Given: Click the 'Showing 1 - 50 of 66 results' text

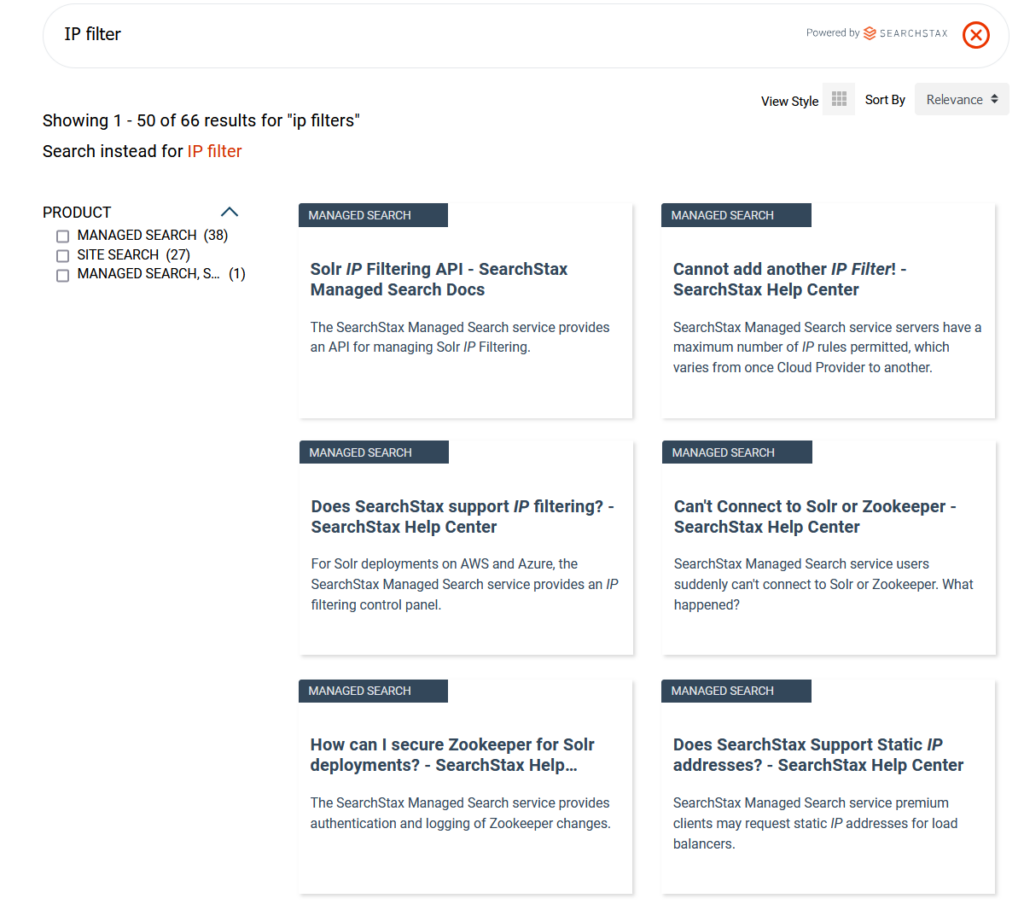Looking at the screenshot, I should point(201,121).
